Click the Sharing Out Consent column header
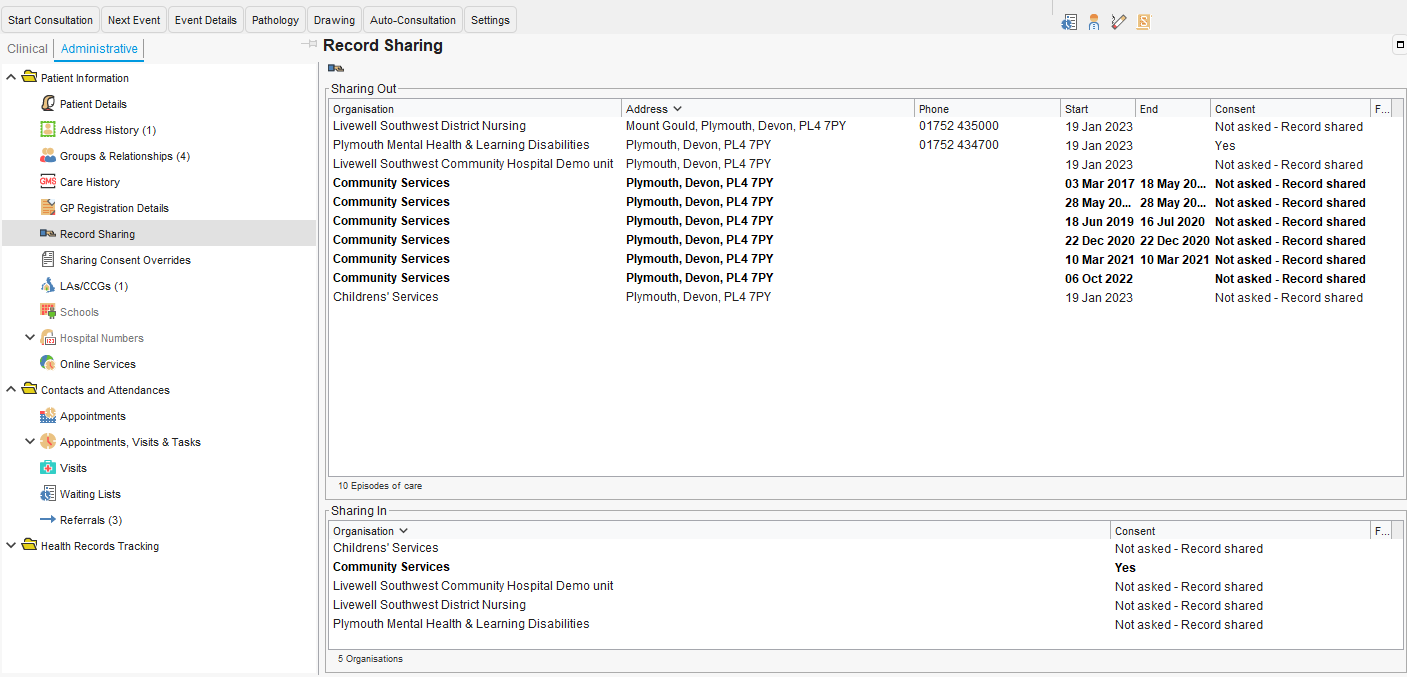 pyautogui.click(x=1290, y=109)
